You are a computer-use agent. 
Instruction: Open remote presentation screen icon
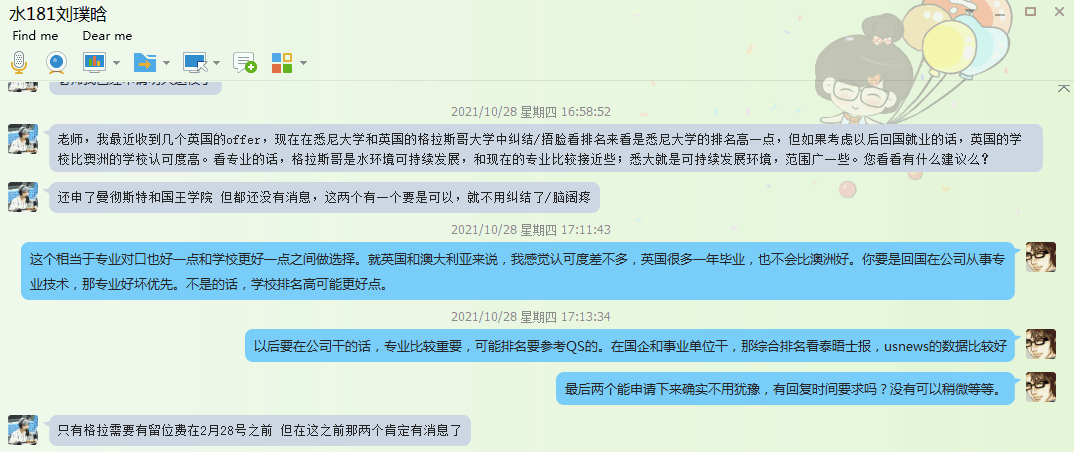click(93, 62)
